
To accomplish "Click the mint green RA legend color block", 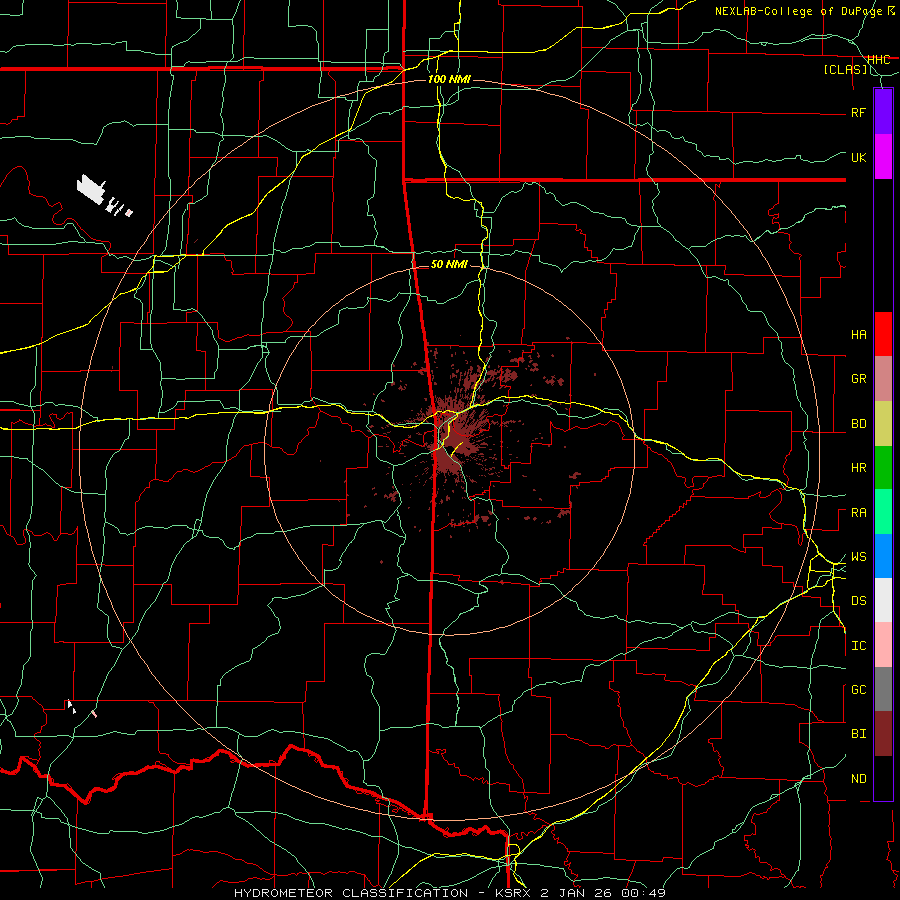I will [883, 512].
